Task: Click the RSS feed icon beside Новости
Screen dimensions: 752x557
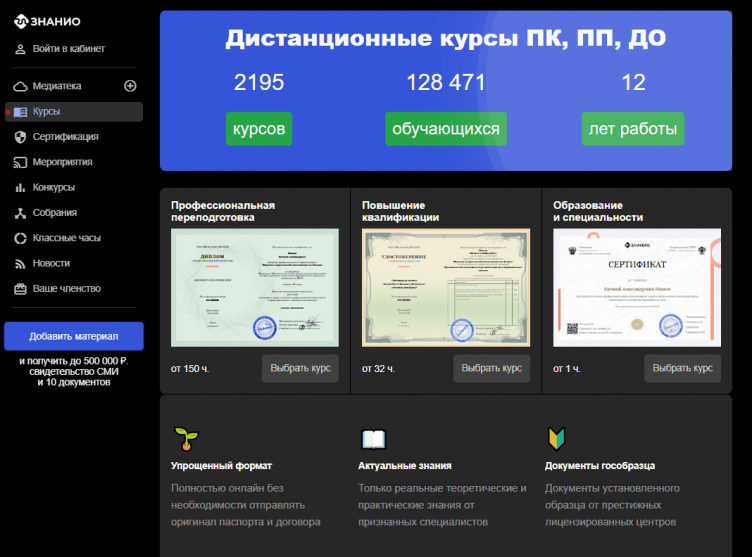Action: (20, 264)
